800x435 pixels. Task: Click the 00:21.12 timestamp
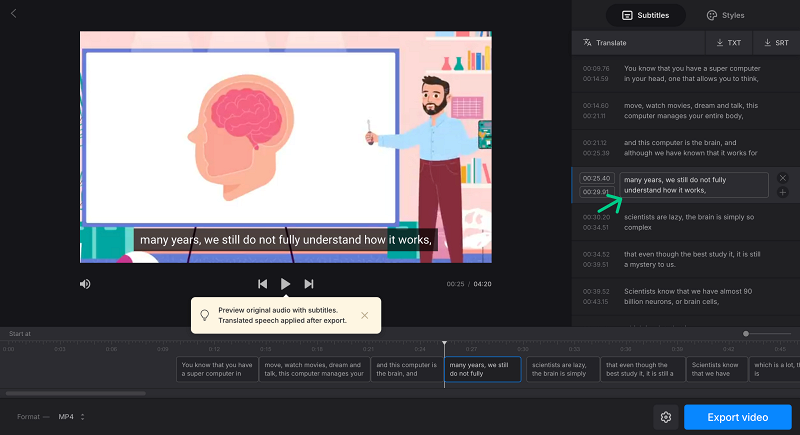pos(594,143)
